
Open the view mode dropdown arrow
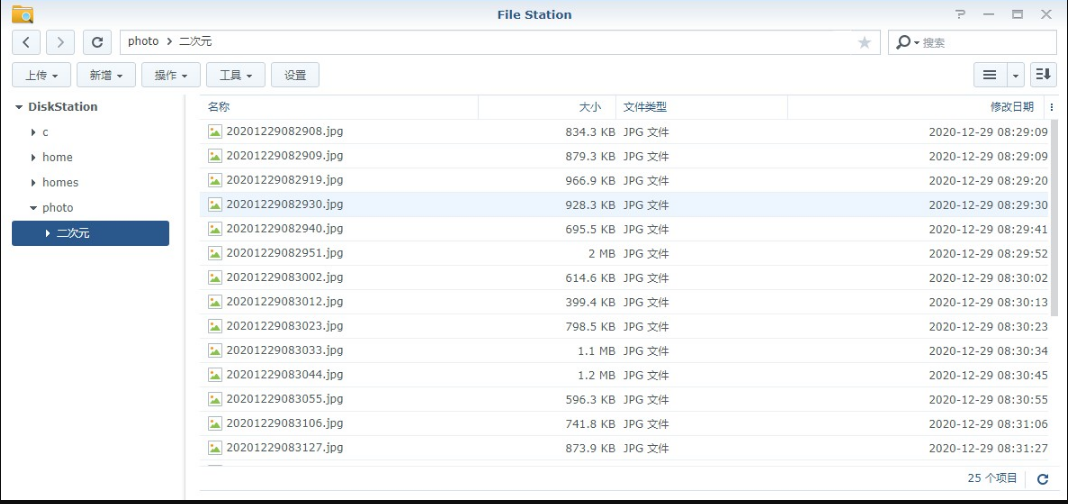[1016, 75]
